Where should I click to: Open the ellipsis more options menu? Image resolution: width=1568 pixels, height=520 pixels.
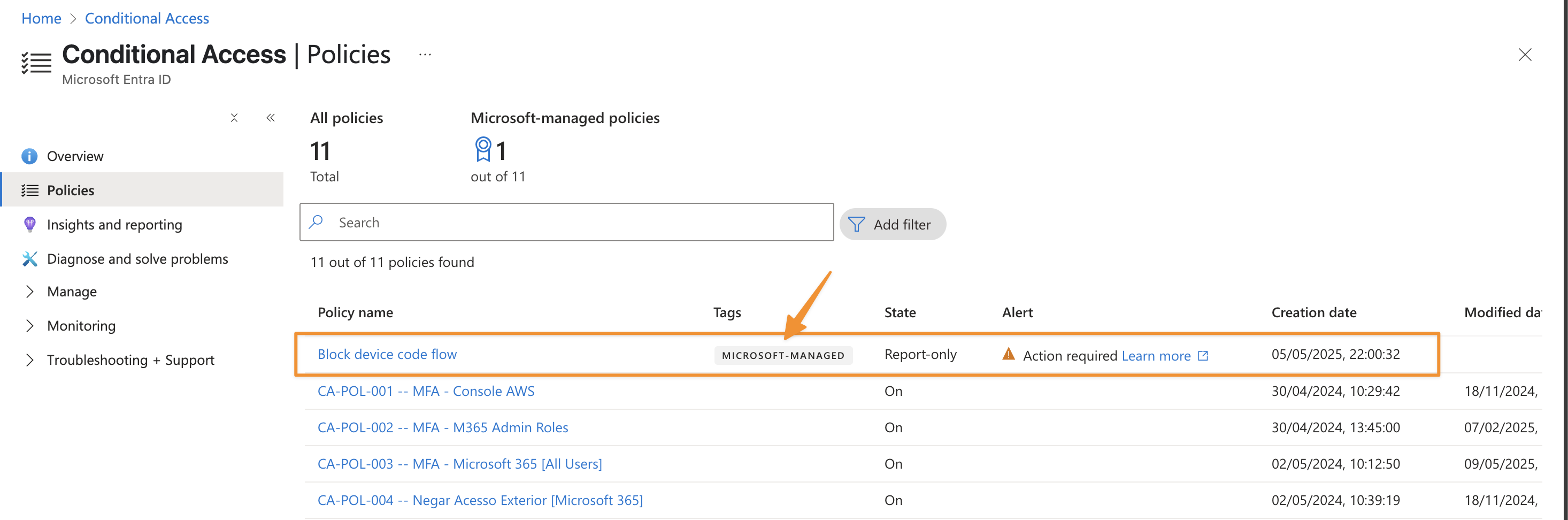425,55
